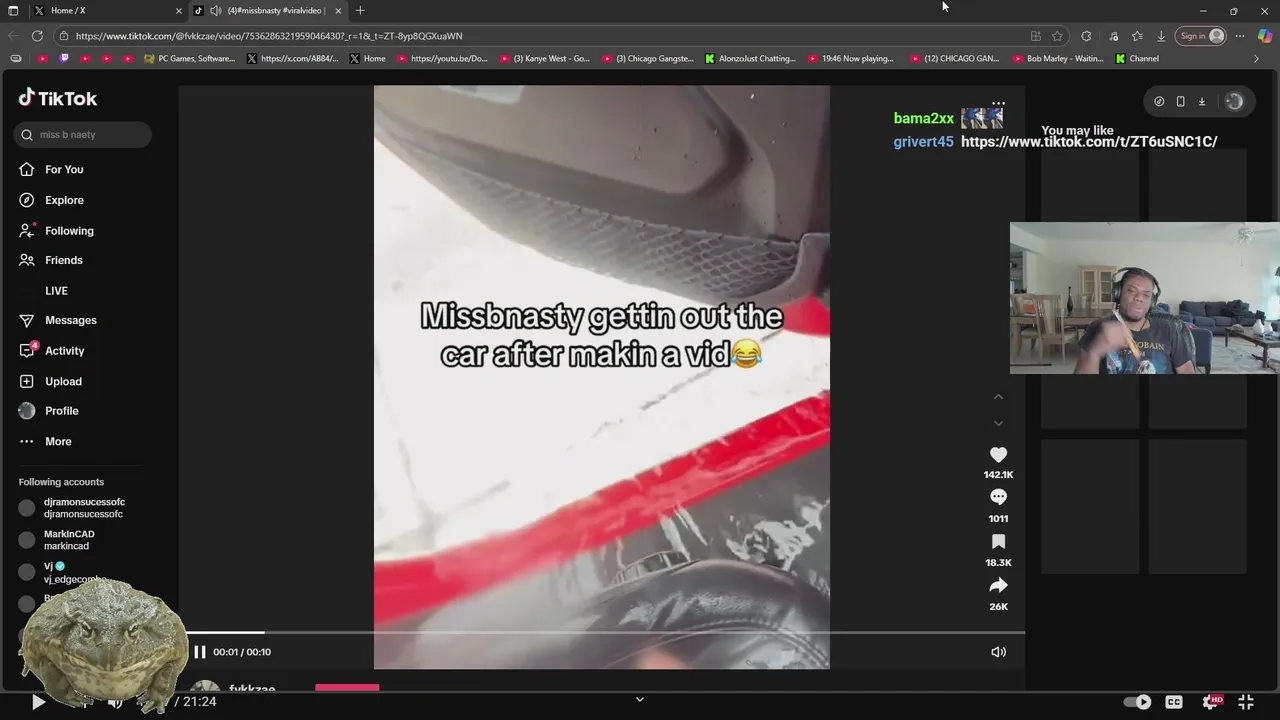Show more bookmarks chevron
1280x720 pixels.
pyautogui.click(x=1256, y=59)
